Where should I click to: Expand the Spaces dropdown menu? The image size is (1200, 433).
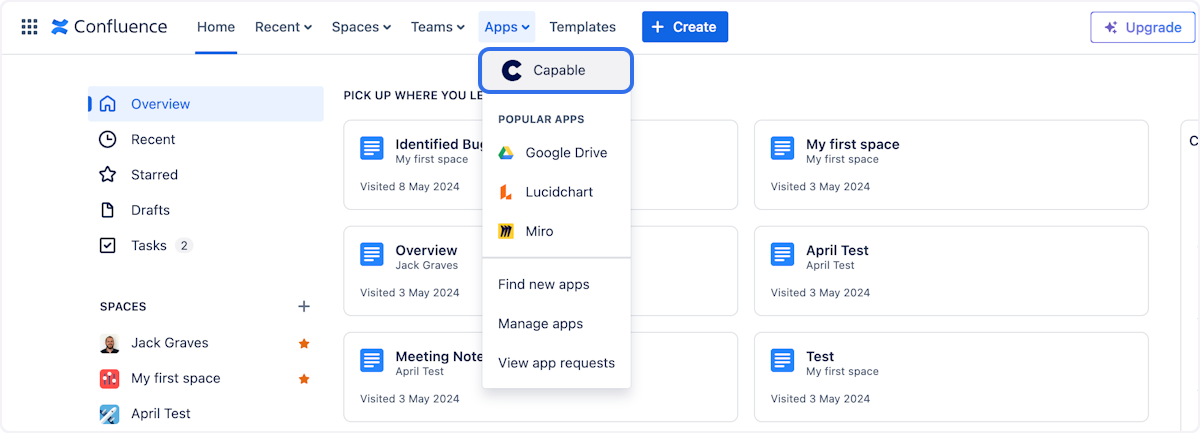point(362,27)
